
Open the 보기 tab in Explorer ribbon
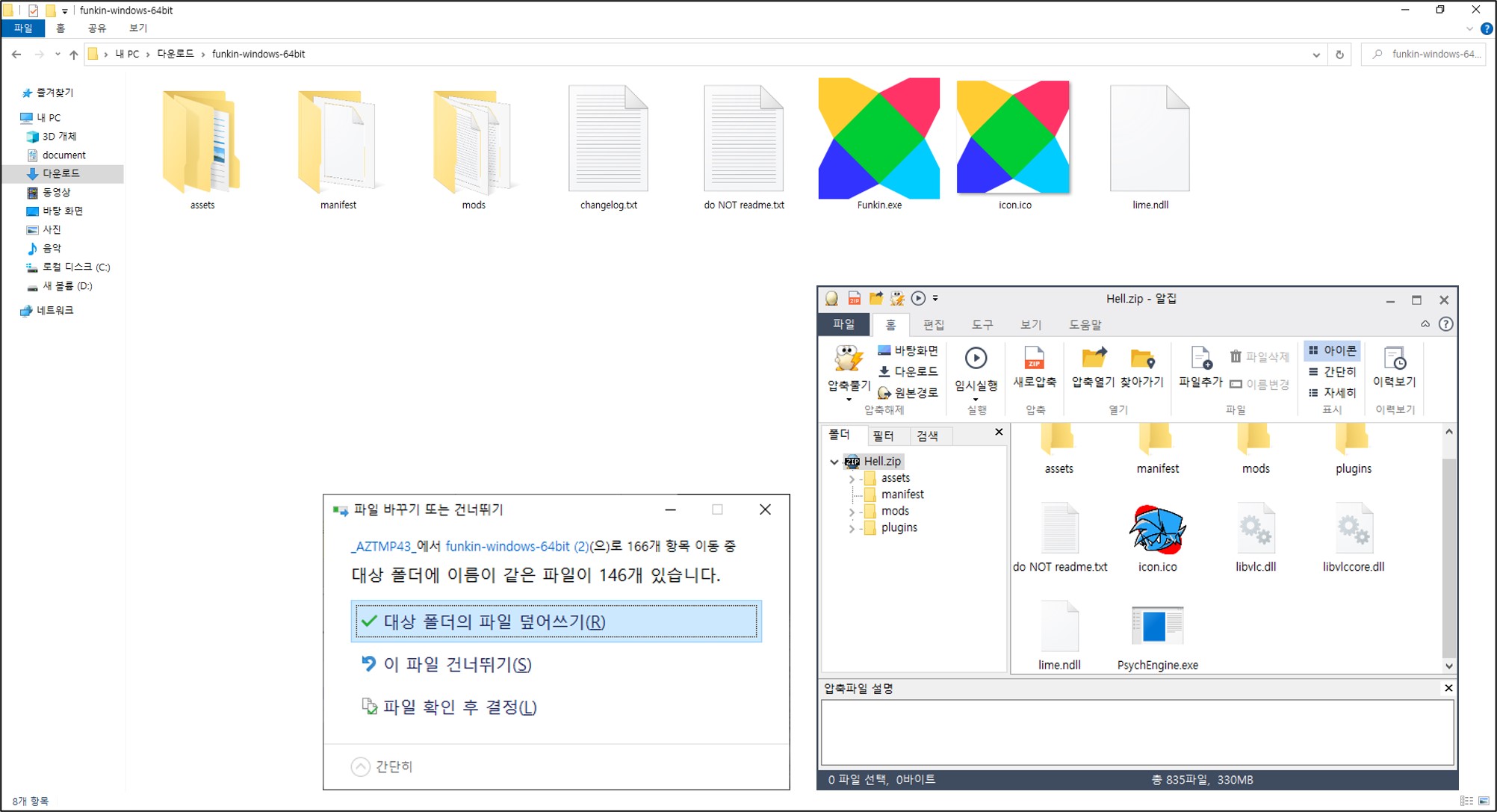pyautogui.click(x=138, y=28)
